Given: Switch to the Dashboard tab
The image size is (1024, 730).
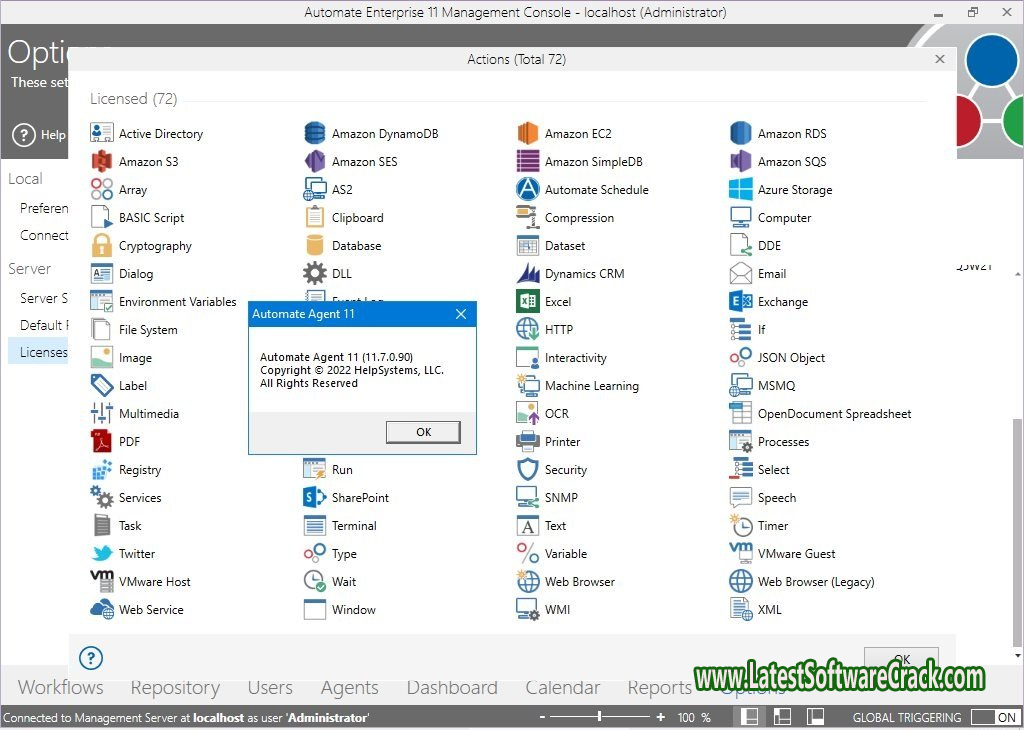Looking at the screenshot, I should [452, 687].
